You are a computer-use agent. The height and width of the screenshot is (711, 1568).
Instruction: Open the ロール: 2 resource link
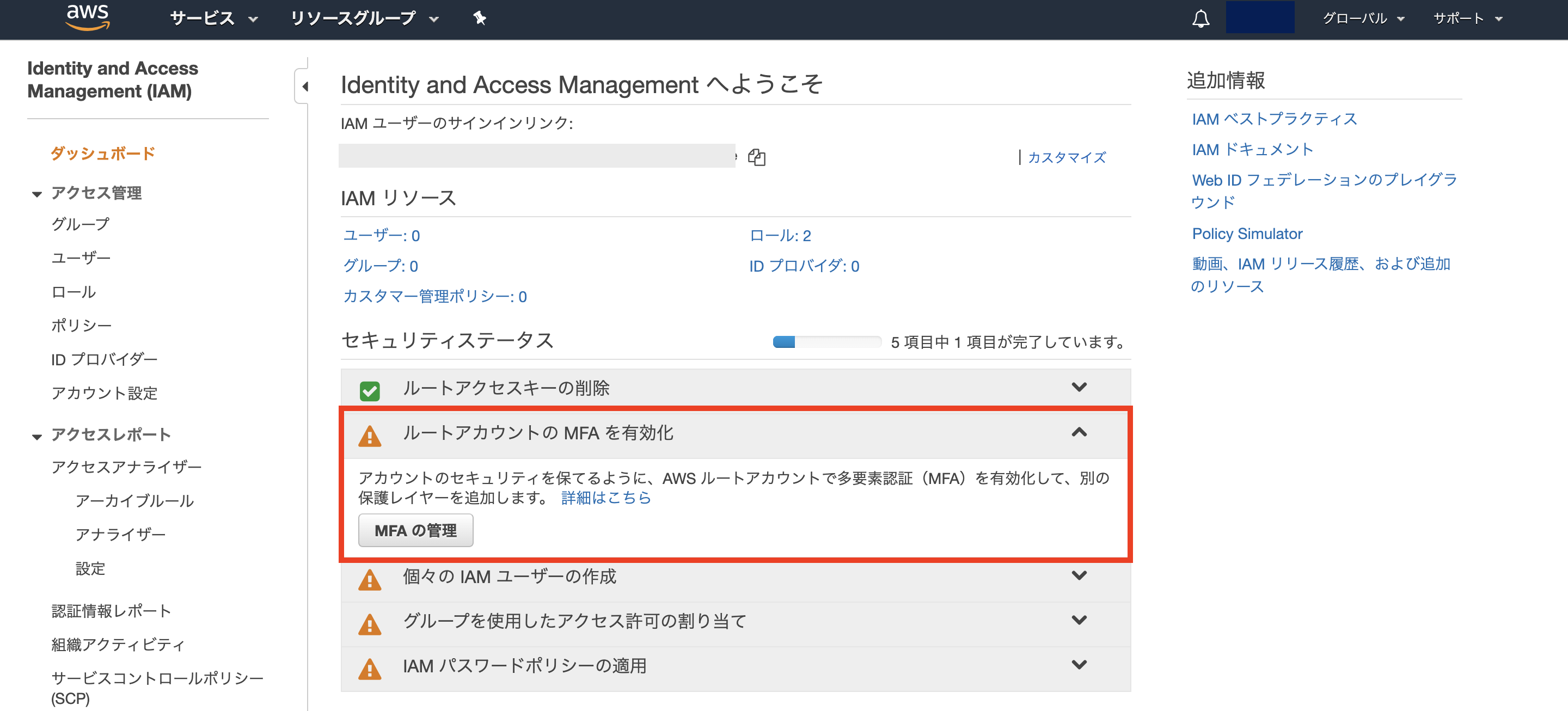(x=780, y=235)
